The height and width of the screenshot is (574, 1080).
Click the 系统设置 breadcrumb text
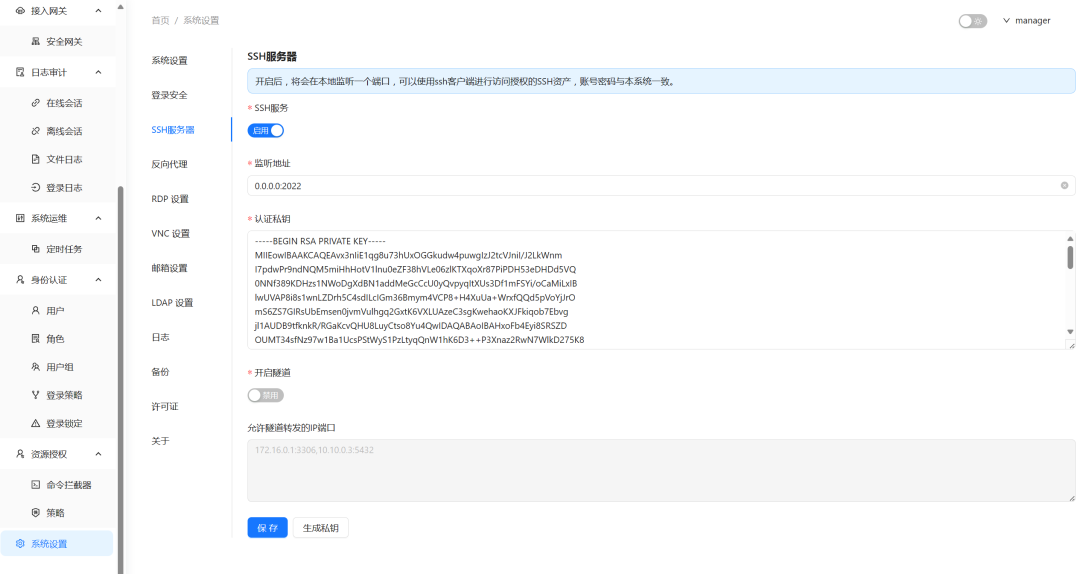click(x=201, y=21)
